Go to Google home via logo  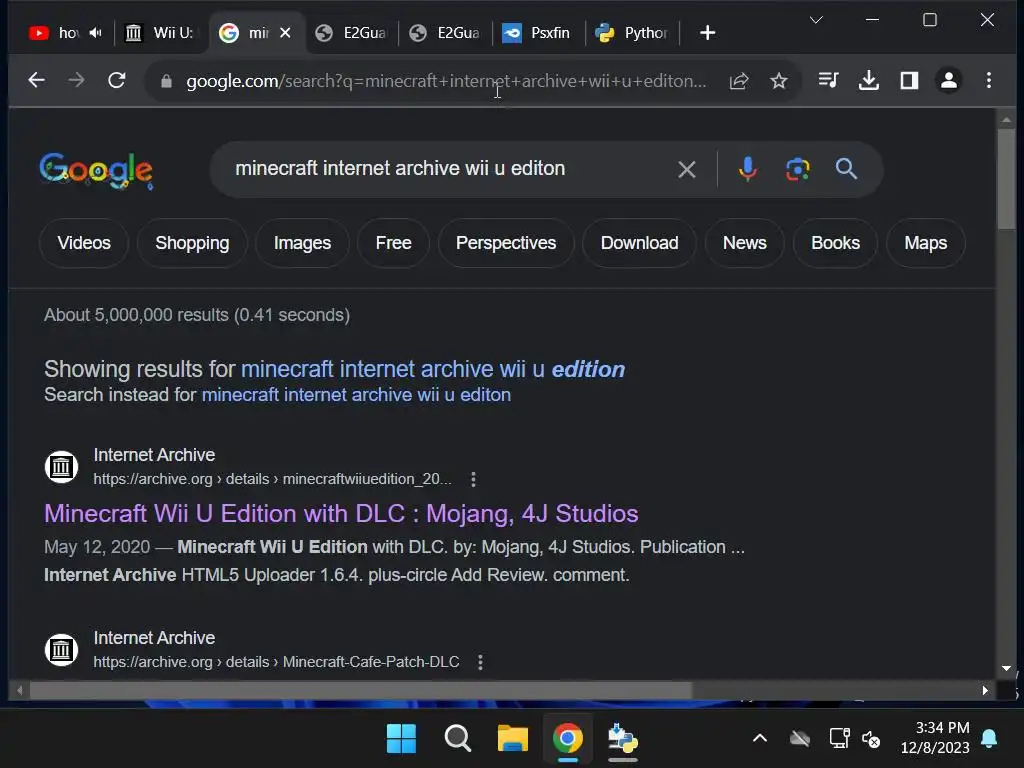(x=96, y=170)
